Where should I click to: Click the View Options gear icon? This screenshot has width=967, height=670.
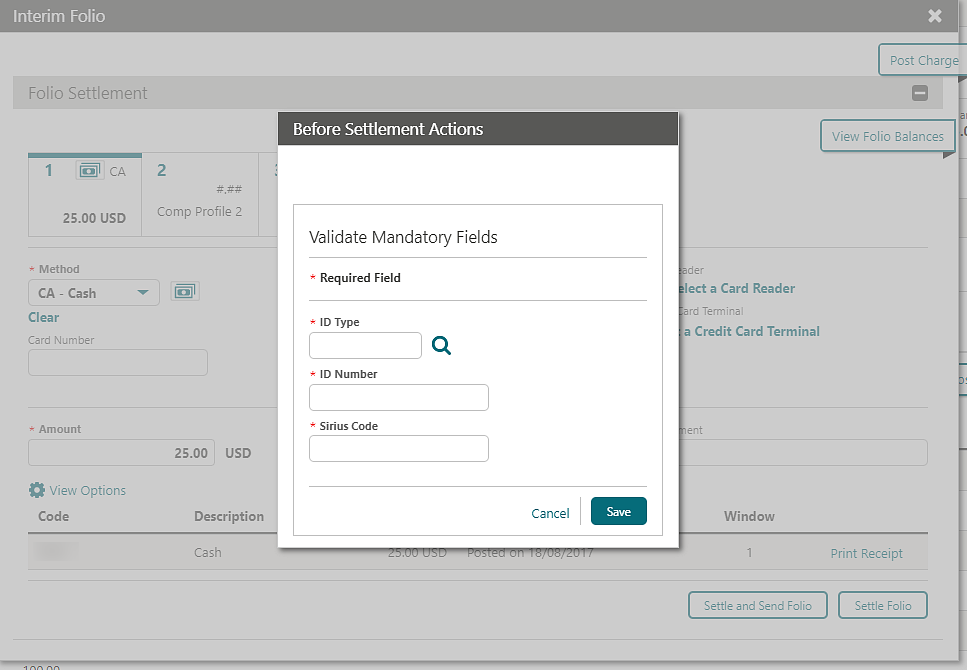click(37, 490)
